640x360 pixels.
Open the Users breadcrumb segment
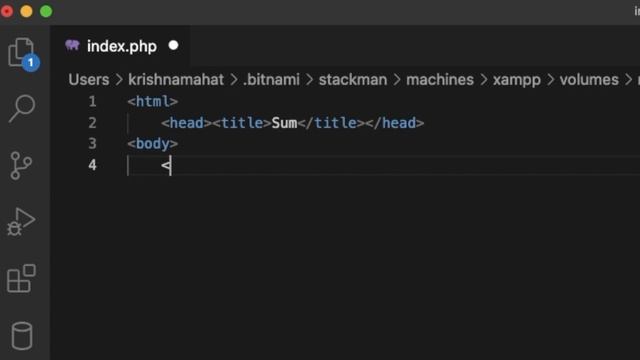89,80
